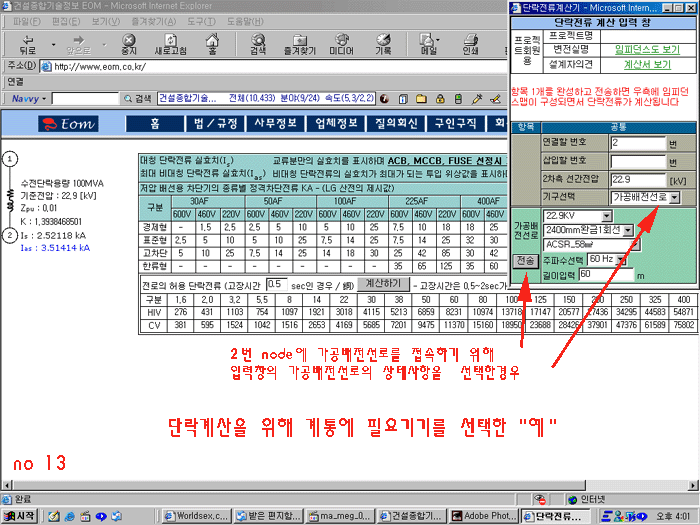This screenshot has width=700, height=525.
Task: Click the Eom logo in the site header
Action: click(68, 124)
